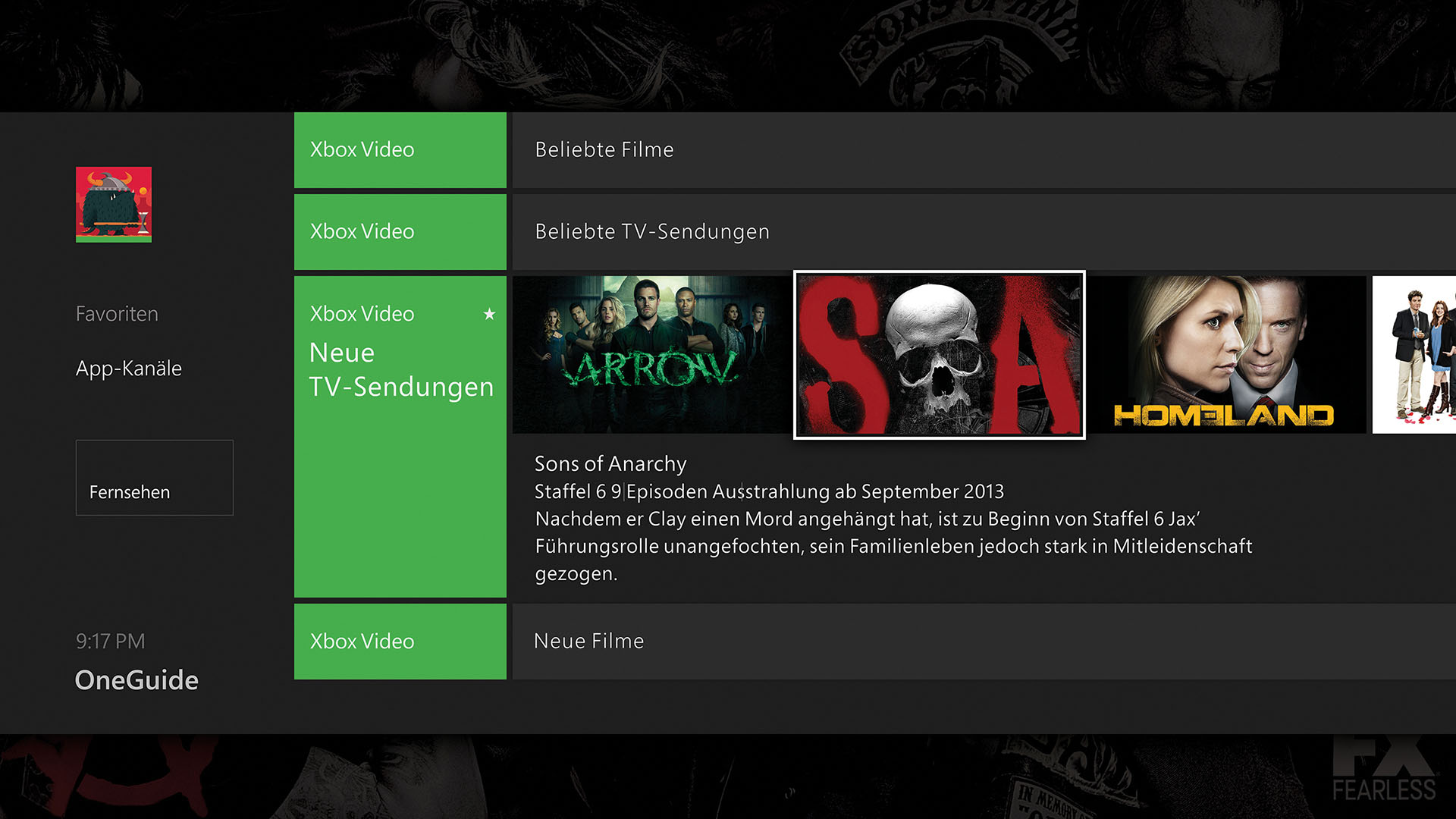Select Xbox Video tile beside Beliebte TV-Sendungen
The height and width of the screenshot is (819, 1456).
click(x=400, y=232)
